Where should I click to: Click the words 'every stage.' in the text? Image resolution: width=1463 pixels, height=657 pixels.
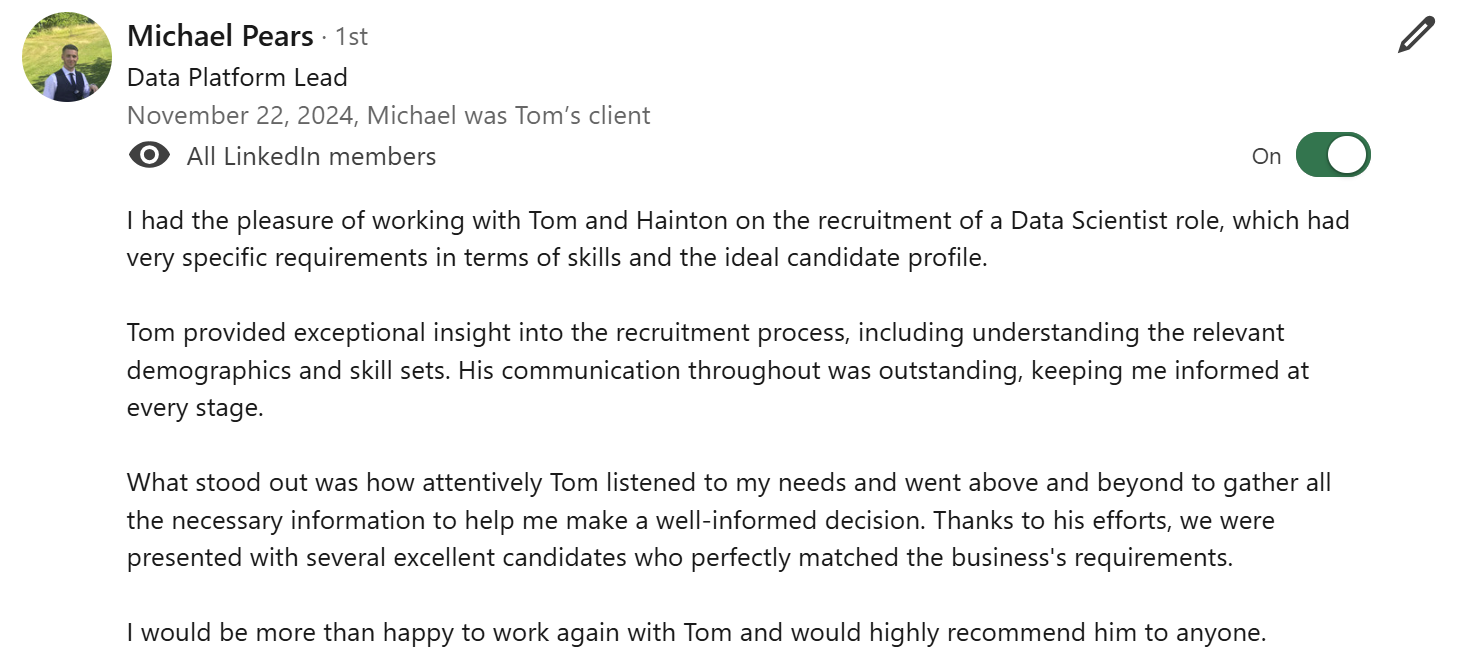click(x=195, y=408)
